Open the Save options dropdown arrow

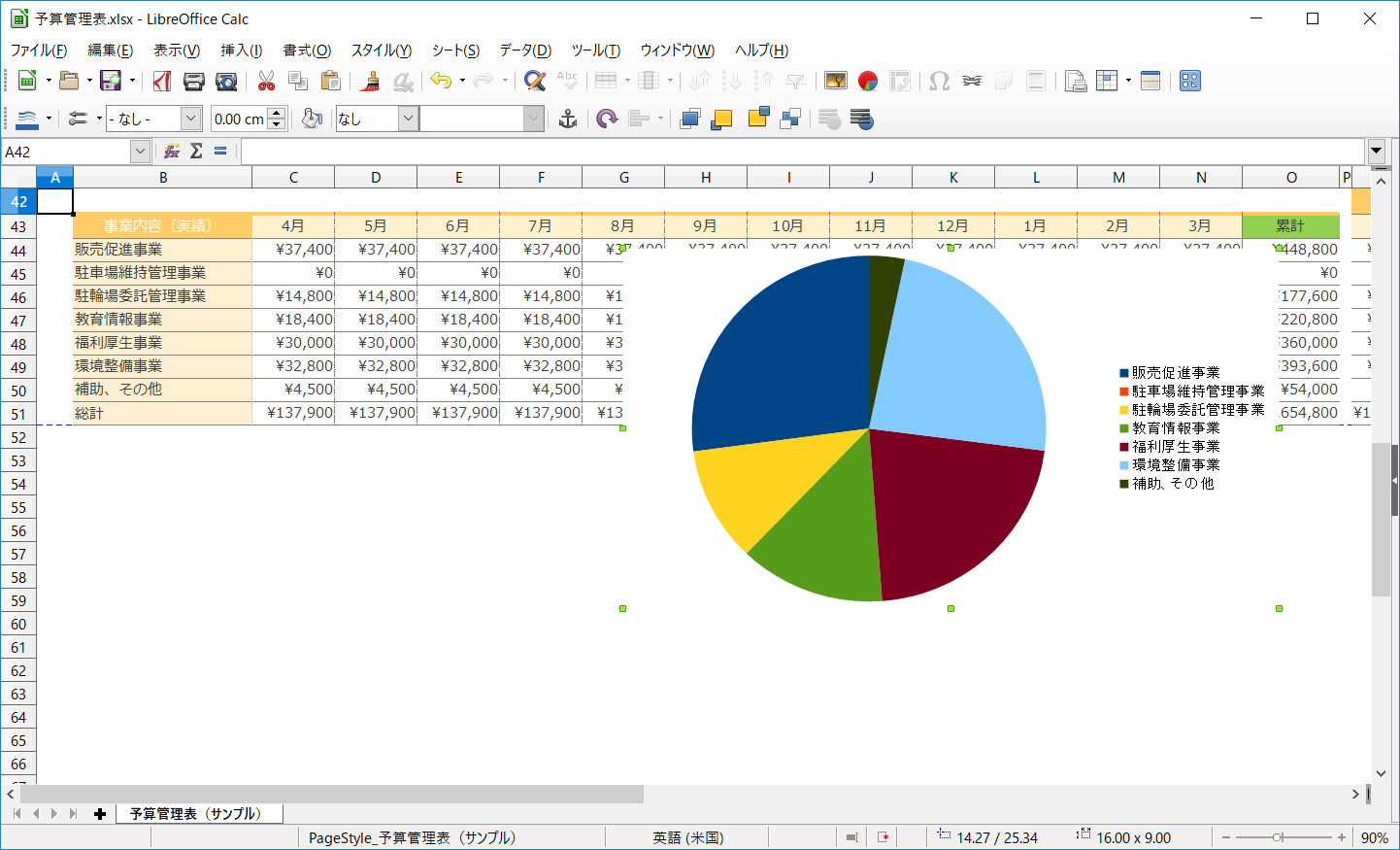click(x=132, y=81)
